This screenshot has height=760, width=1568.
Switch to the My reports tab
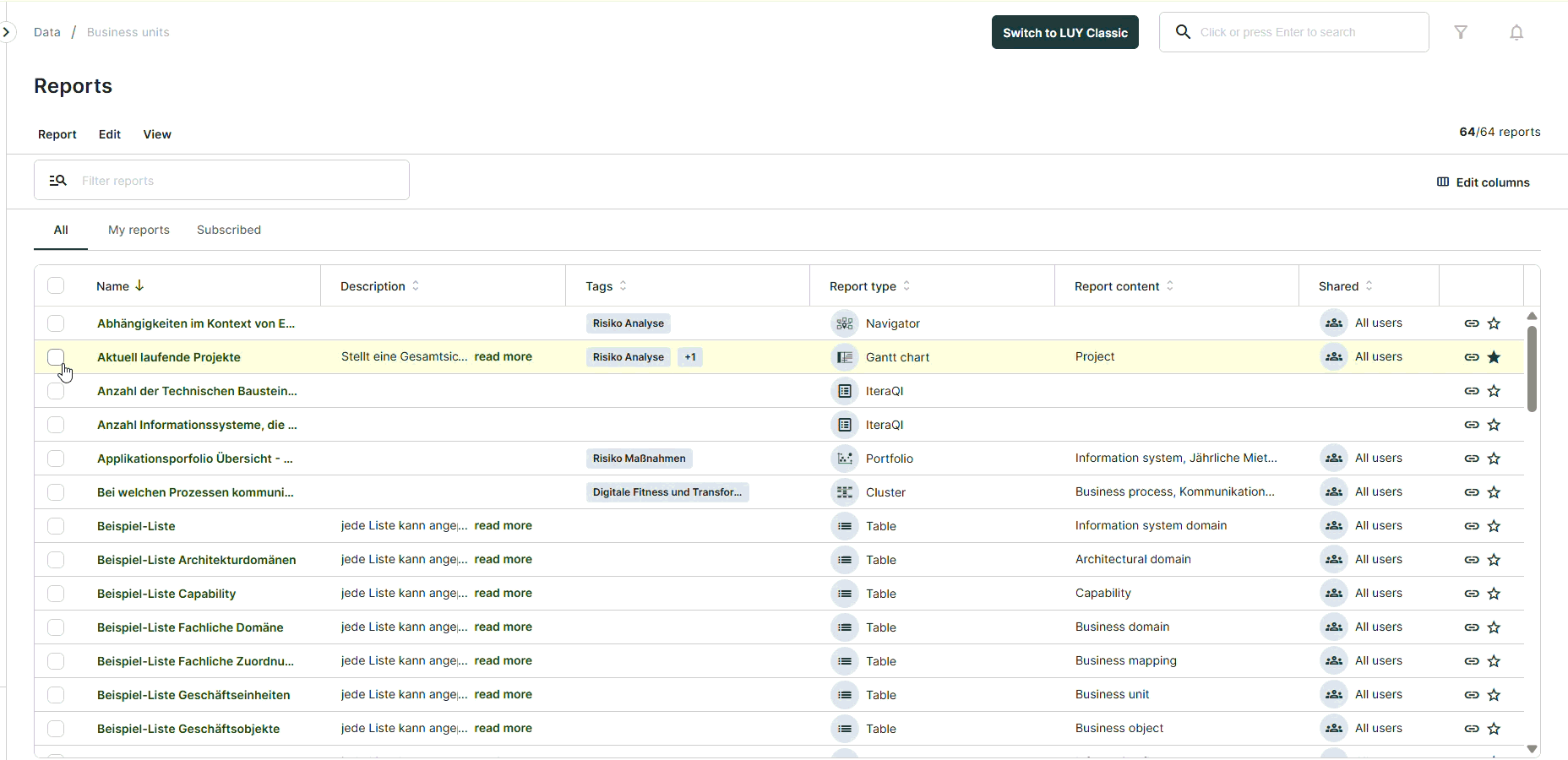pos(139,230)
